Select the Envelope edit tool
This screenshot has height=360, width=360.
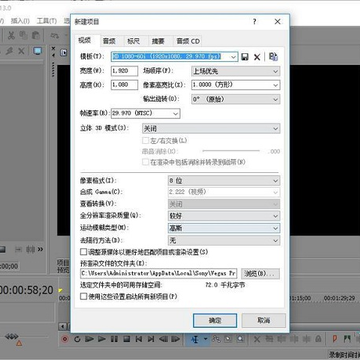click(x=216, y=339)
